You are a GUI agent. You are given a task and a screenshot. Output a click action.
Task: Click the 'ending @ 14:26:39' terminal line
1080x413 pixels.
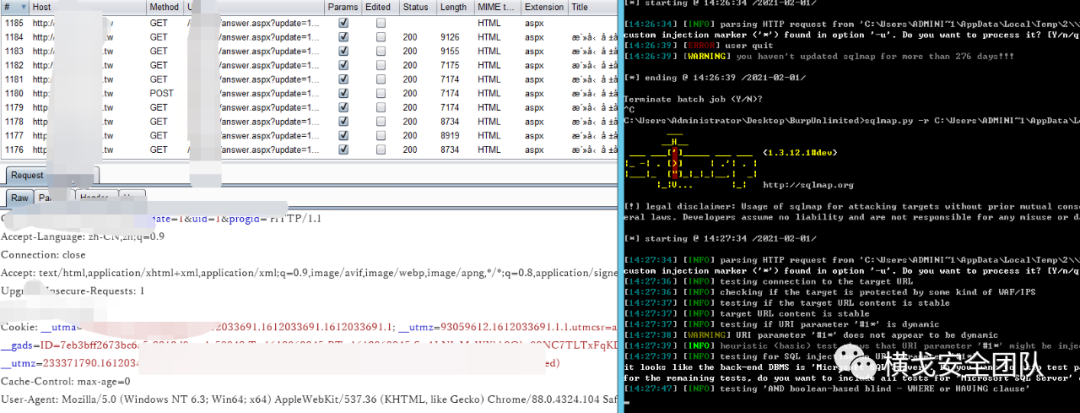[x=716, y=77]
